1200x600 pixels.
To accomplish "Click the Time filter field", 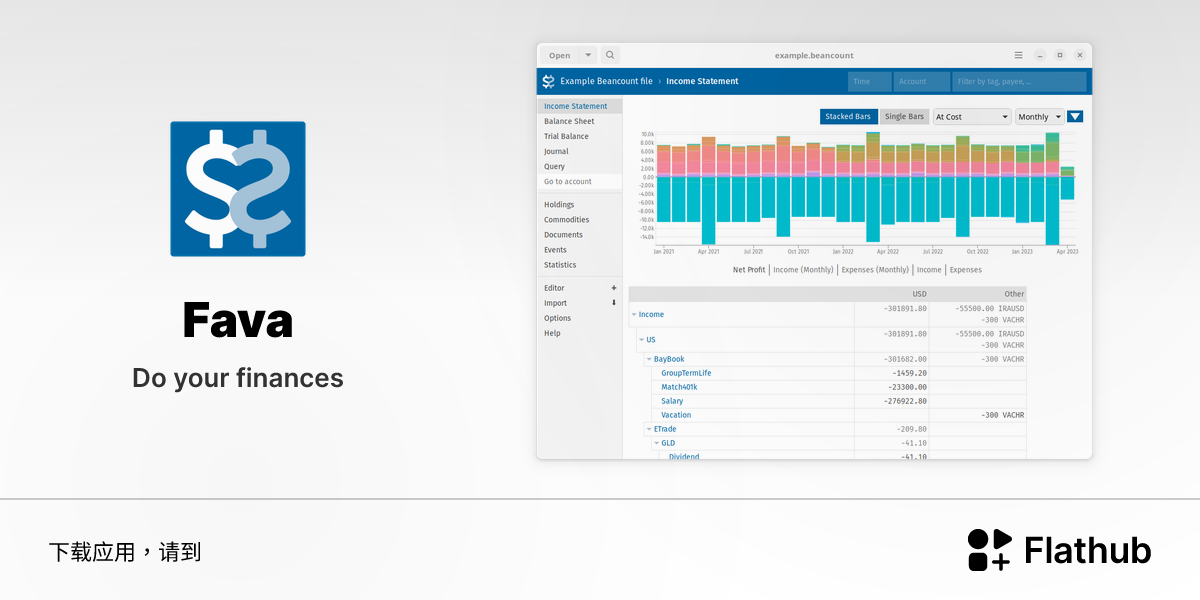I will pos(869,81).
